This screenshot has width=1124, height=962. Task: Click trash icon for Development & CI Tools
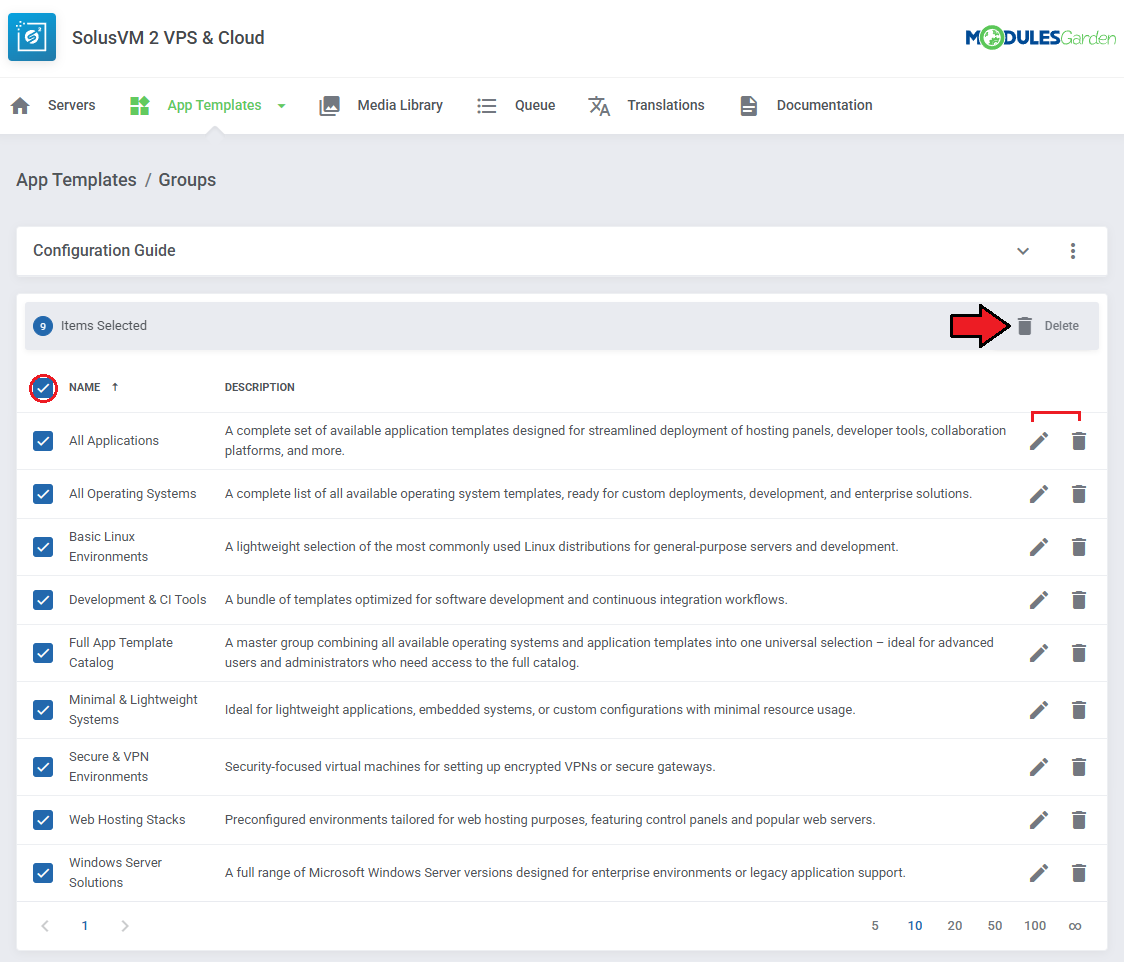pos(1078,600)
